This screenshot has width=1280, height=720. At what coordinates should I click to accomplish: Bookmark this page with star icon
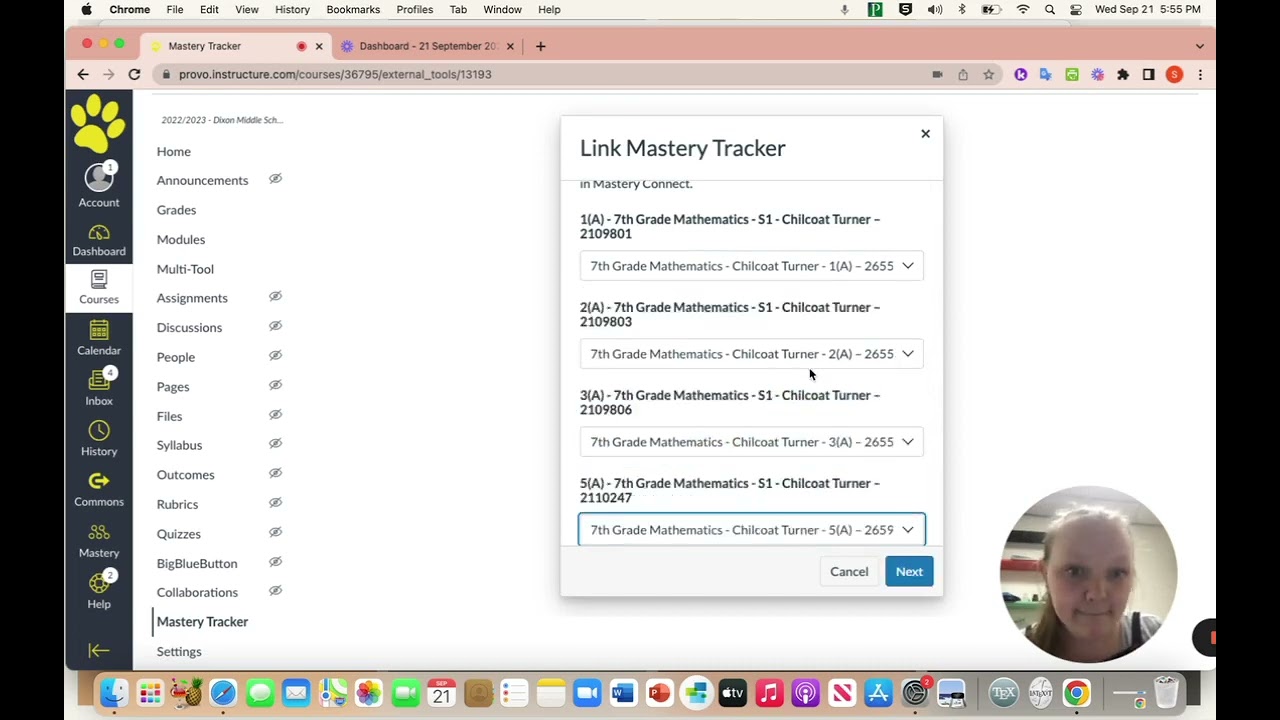point(988,74)
